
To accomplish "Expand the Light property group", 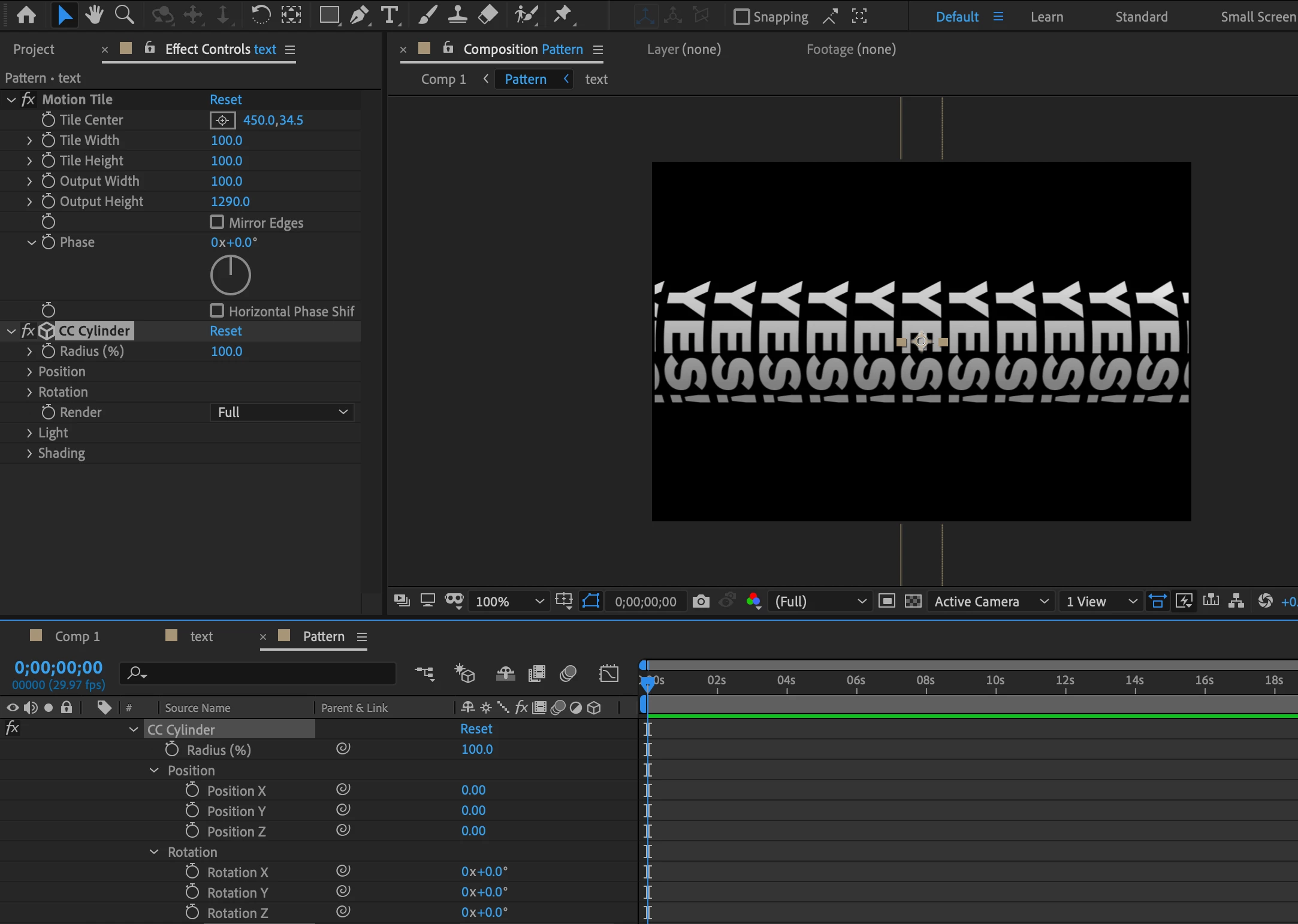I will 29,433.
